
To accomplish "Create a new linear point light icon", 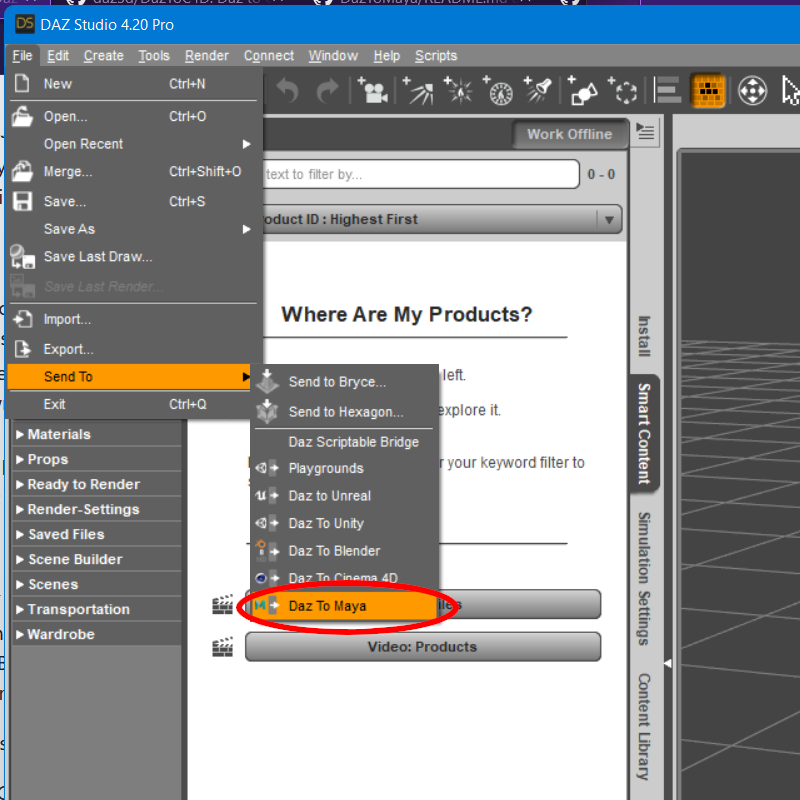I will pyautogui.click(x=497, y=91).
